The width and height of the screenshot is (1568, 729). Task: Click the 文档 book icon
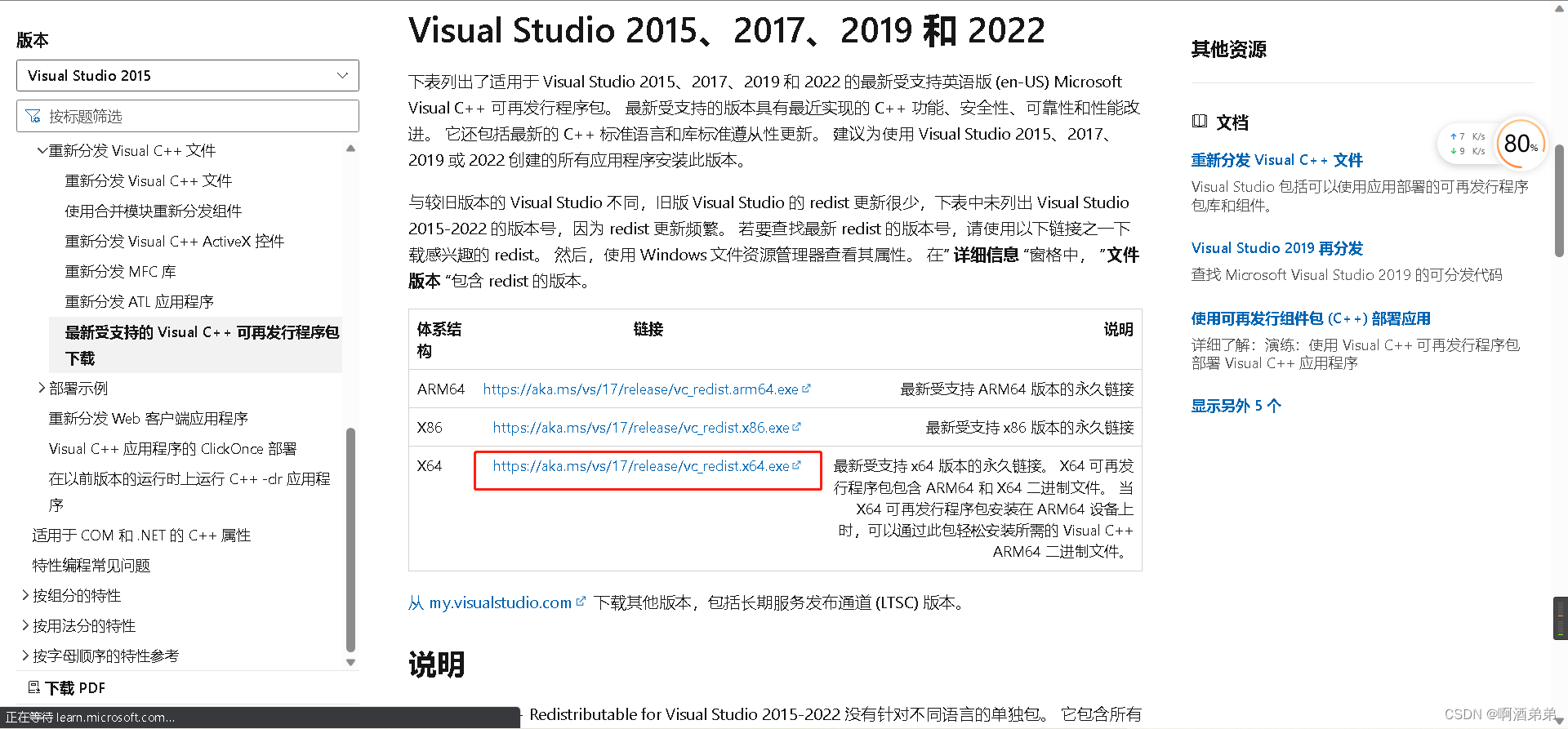[1199, 122]
